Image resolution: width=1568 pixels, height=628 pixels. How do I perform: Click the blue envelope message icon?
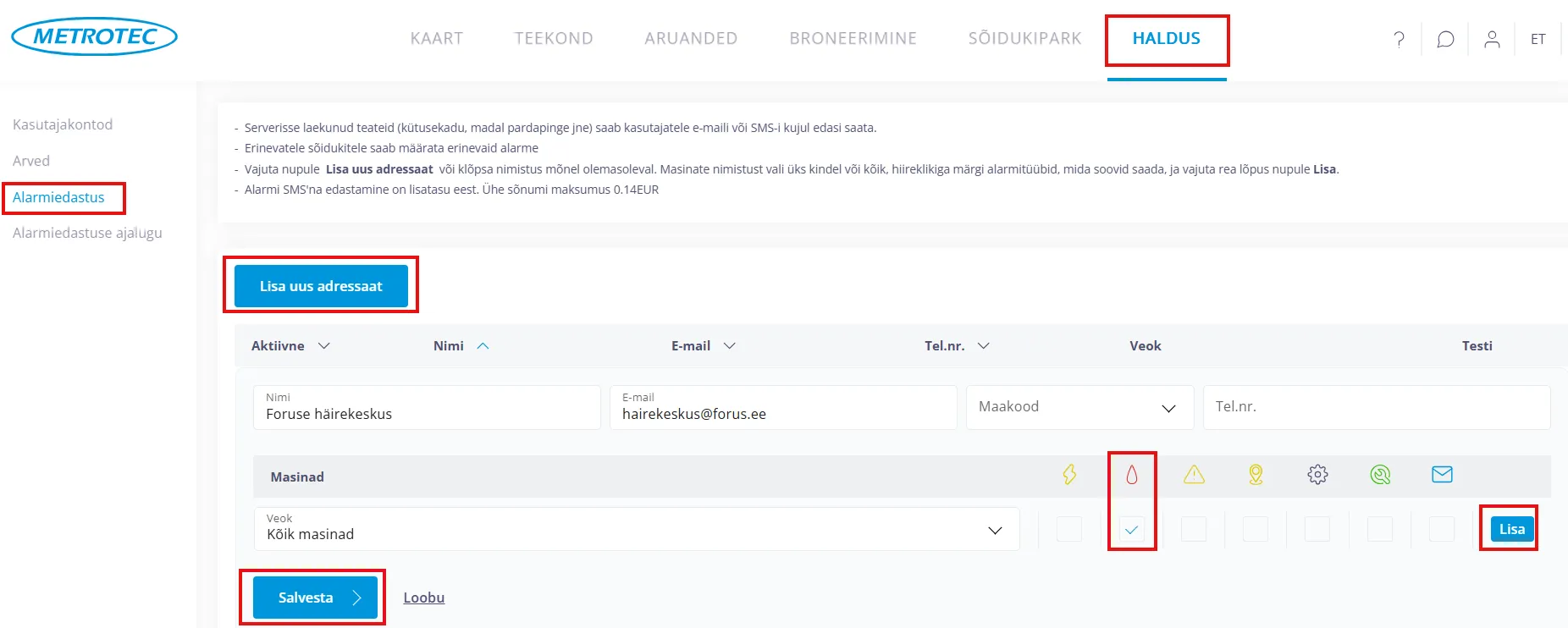coord(1442,475)
